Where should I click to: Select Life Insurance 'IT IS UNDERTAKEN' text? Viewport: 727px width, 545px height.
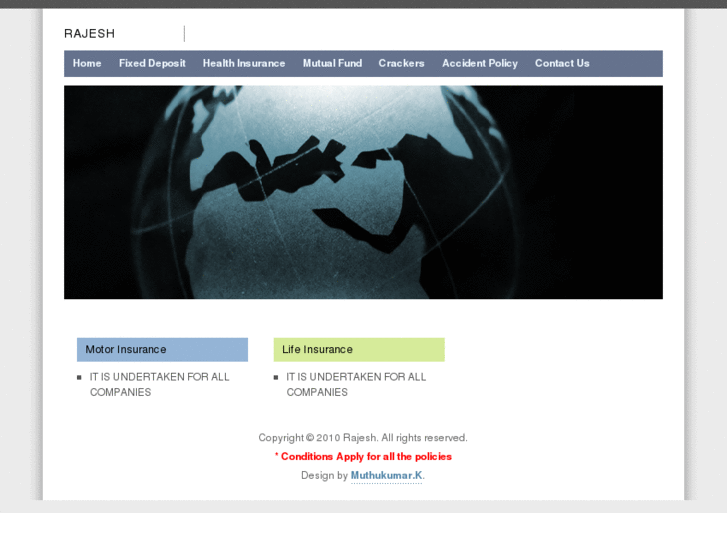356,385
